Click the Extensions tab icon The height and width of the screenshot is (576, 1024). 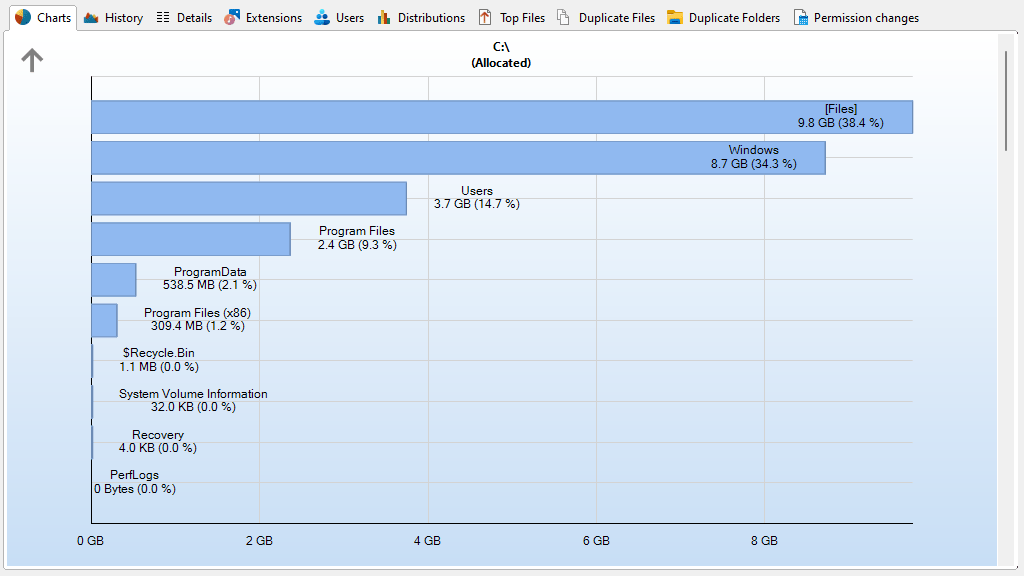pos(232,18)
